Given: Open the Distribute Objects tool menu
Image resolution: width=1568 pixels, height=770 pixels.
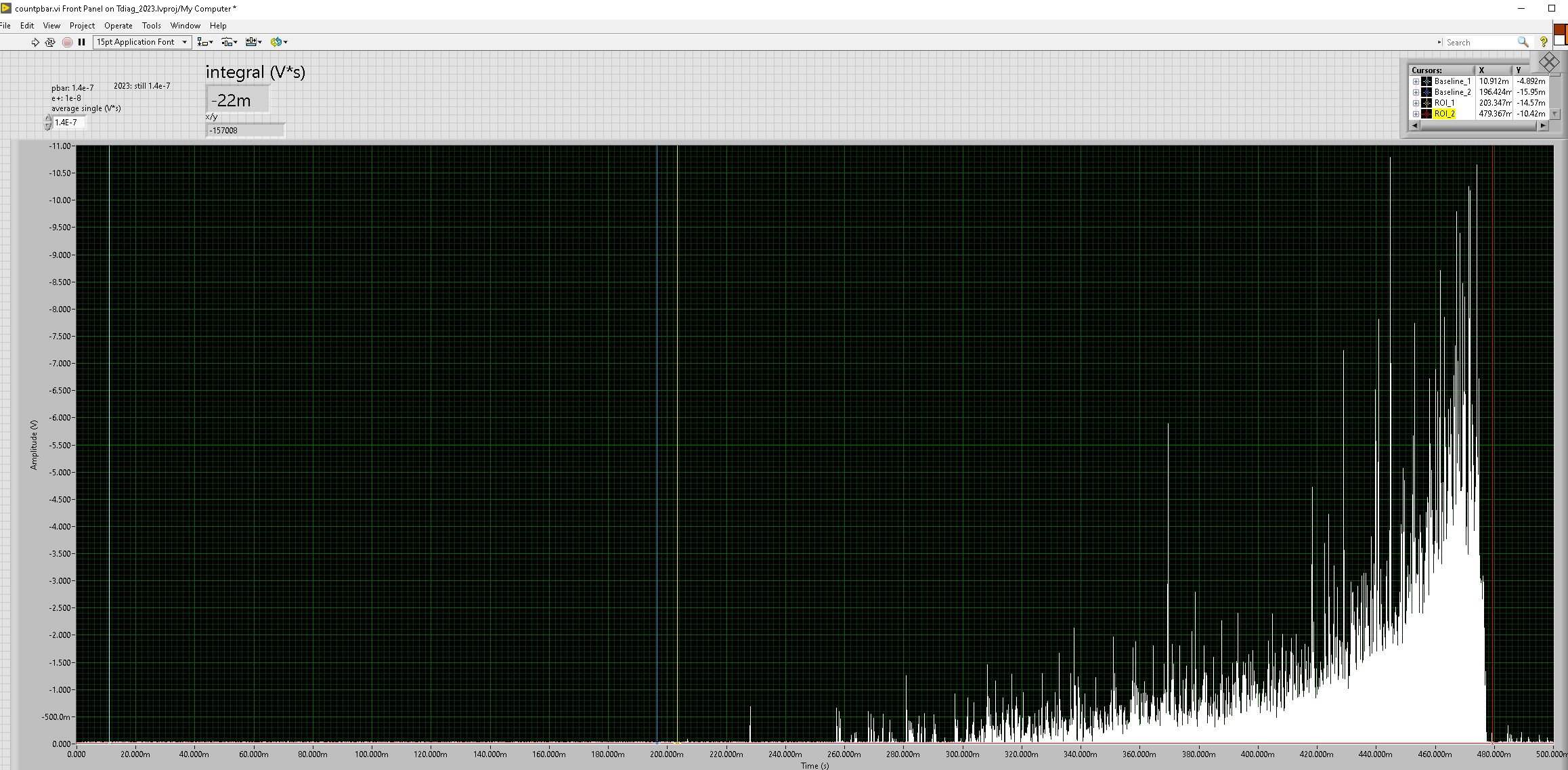Looking at the screenshot, I should pyautogui.click(x=230, y=42).
